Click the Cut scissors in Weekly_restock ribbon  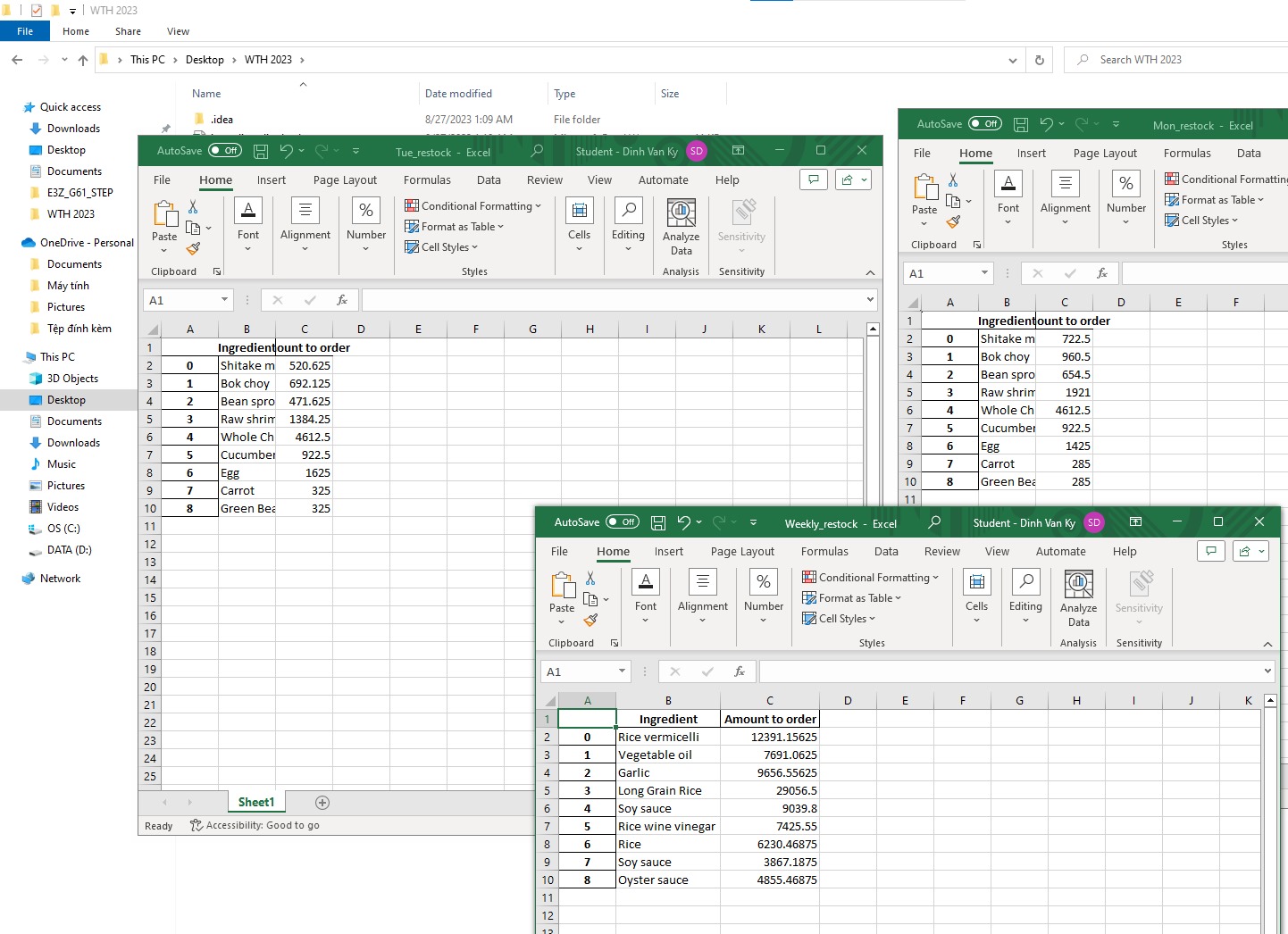590,579
